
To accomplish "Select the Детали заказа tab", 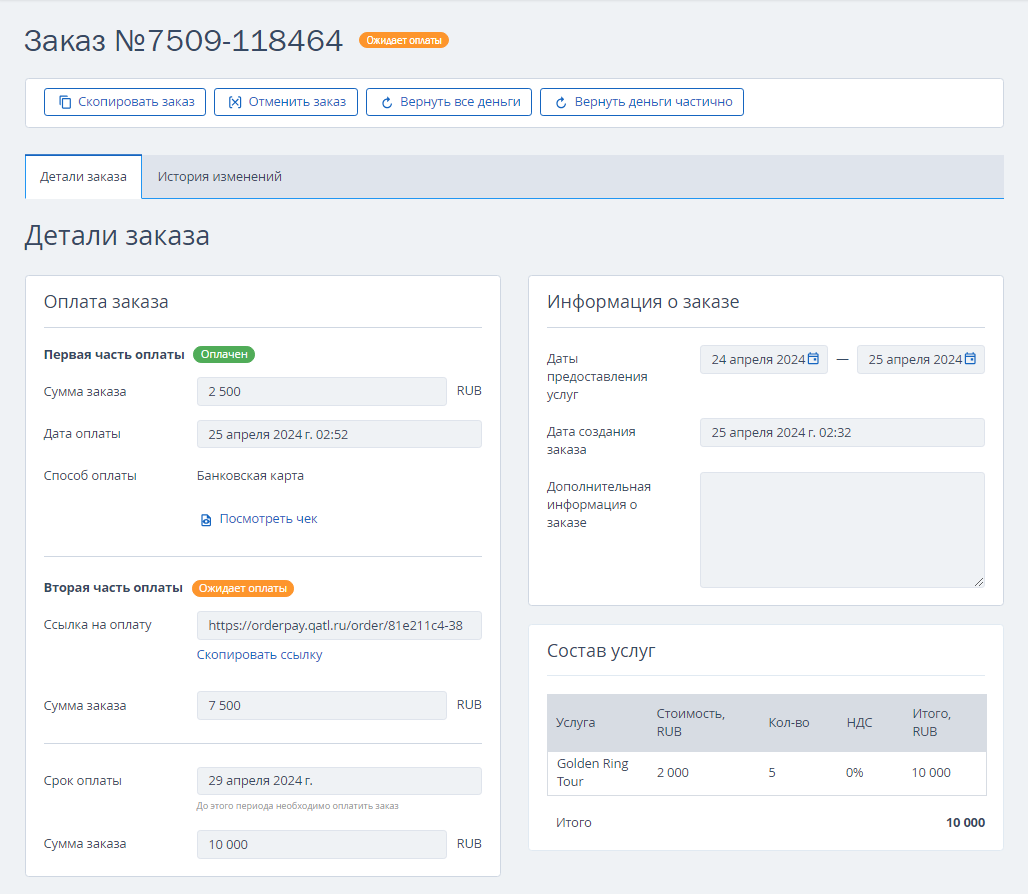I will tap(83, 177).
